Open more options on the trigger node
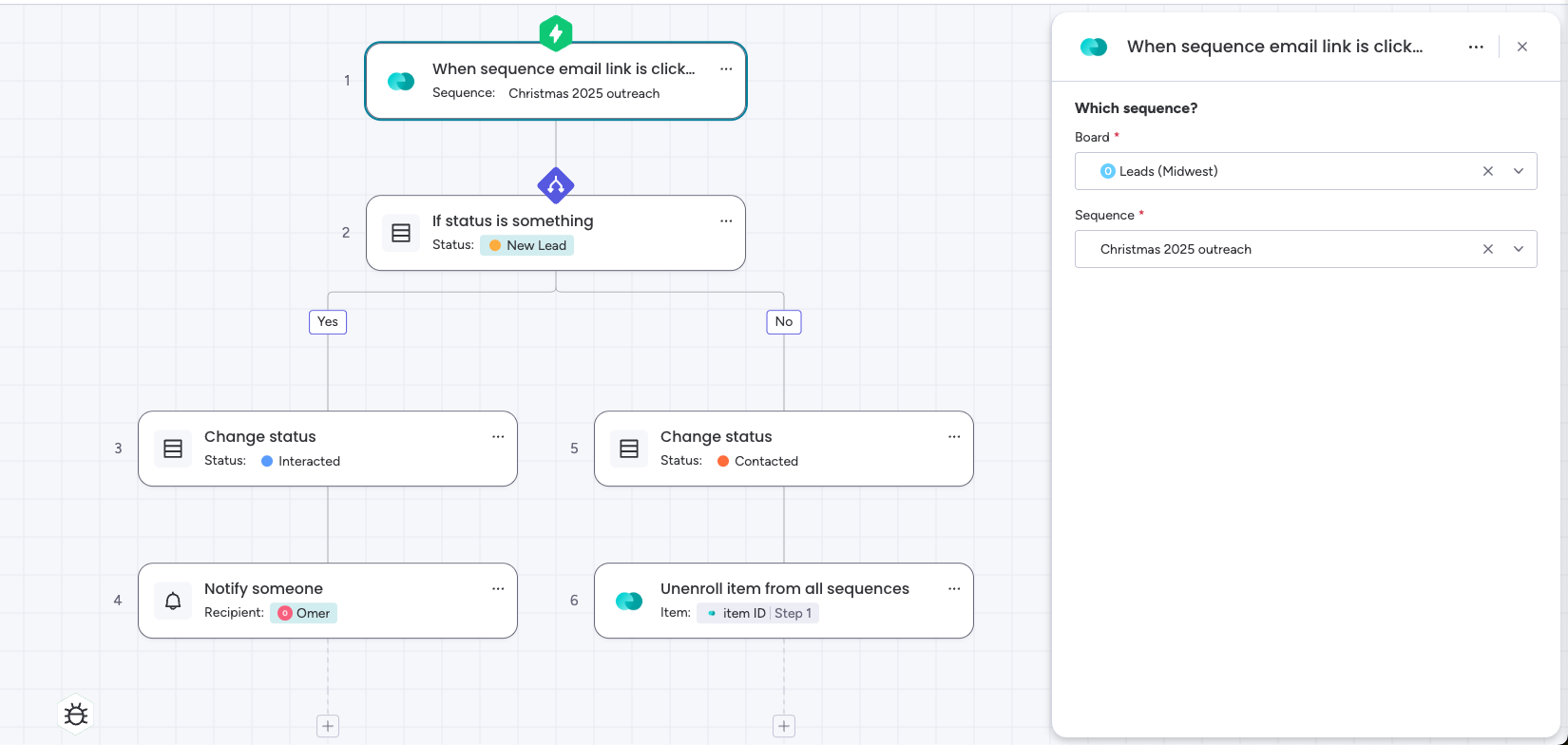The width and height of the screenshot is (1568, 745). pos(726,68)
